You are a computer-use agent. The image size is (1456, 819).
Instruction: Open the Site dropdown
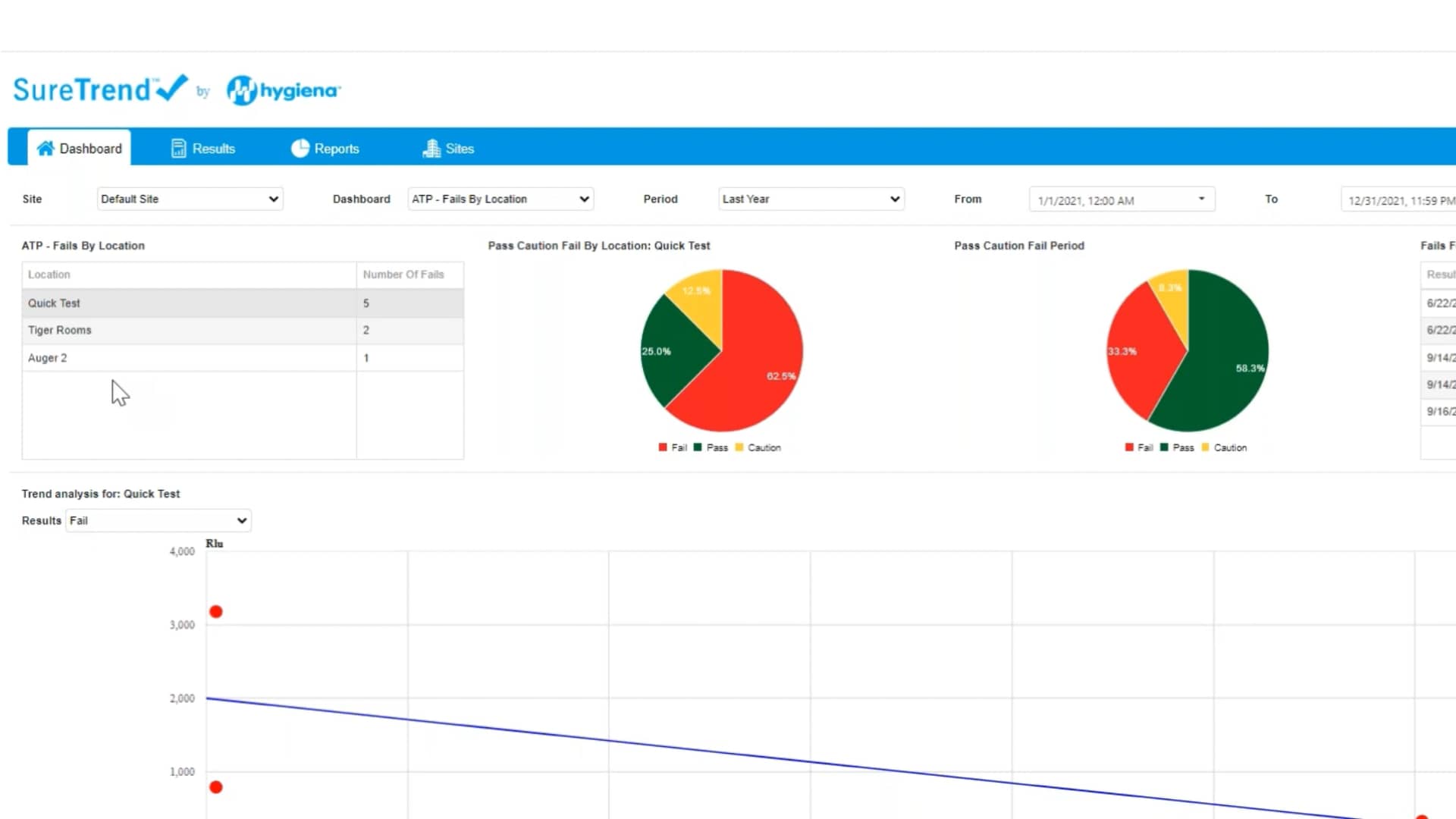click(189, 199)
